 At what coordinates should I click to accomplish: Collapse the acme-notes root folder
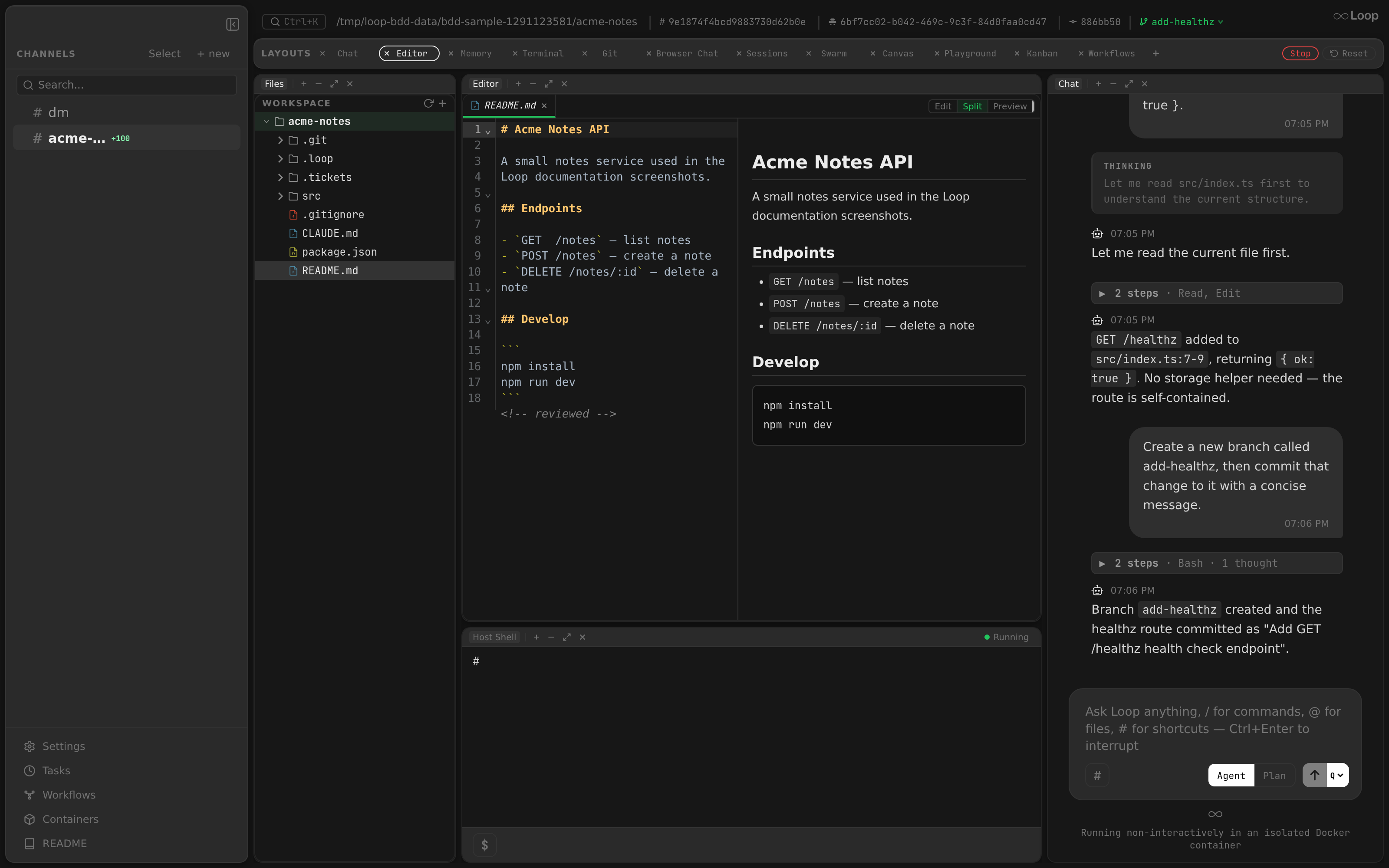(x=267, y=122)
